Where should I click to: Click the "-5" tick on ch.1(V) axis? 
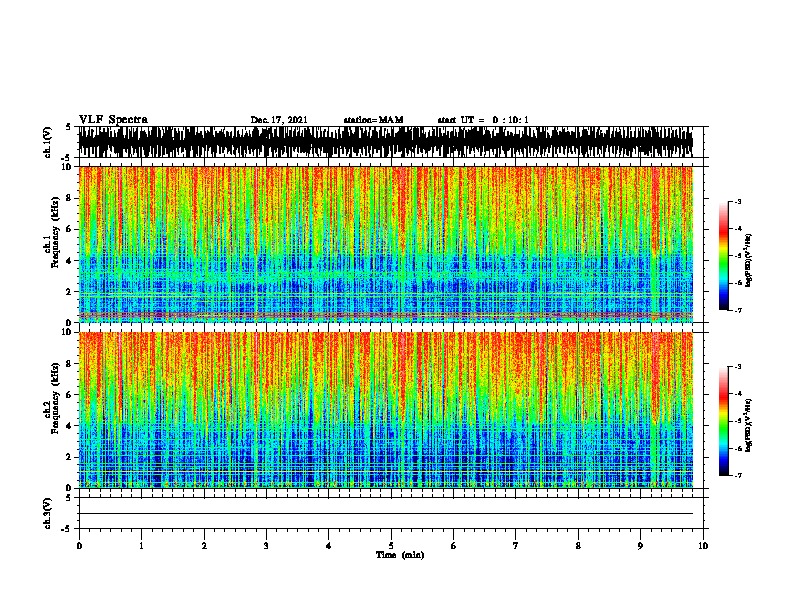67,158
